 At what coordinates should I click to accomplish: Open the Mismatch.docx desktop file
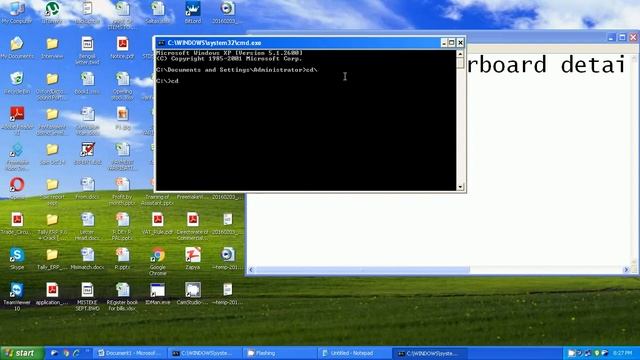point(87,259)
